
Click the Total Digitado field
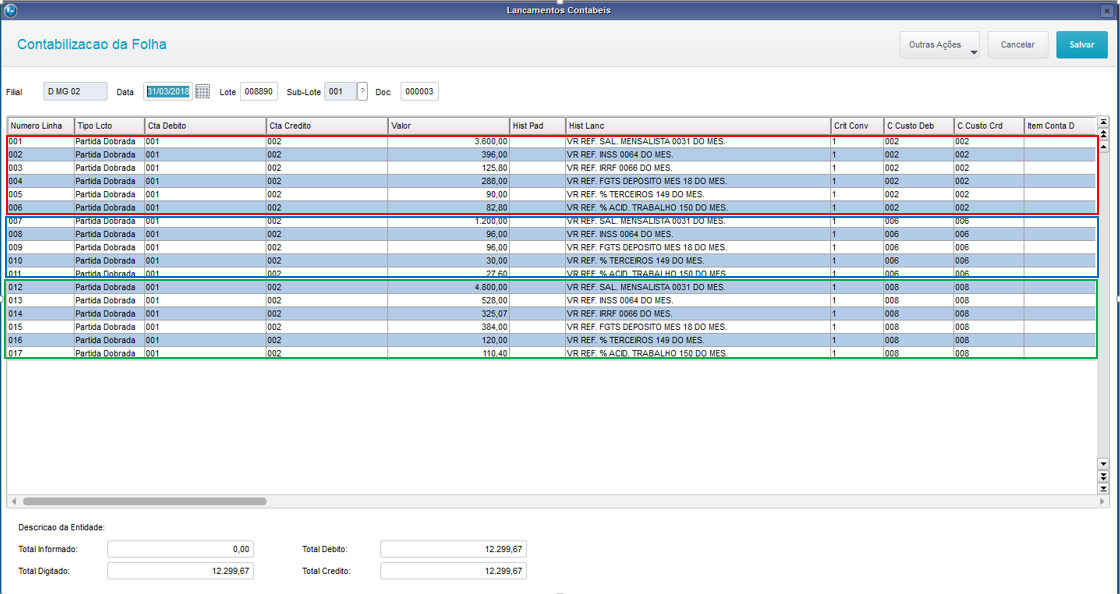181,570
